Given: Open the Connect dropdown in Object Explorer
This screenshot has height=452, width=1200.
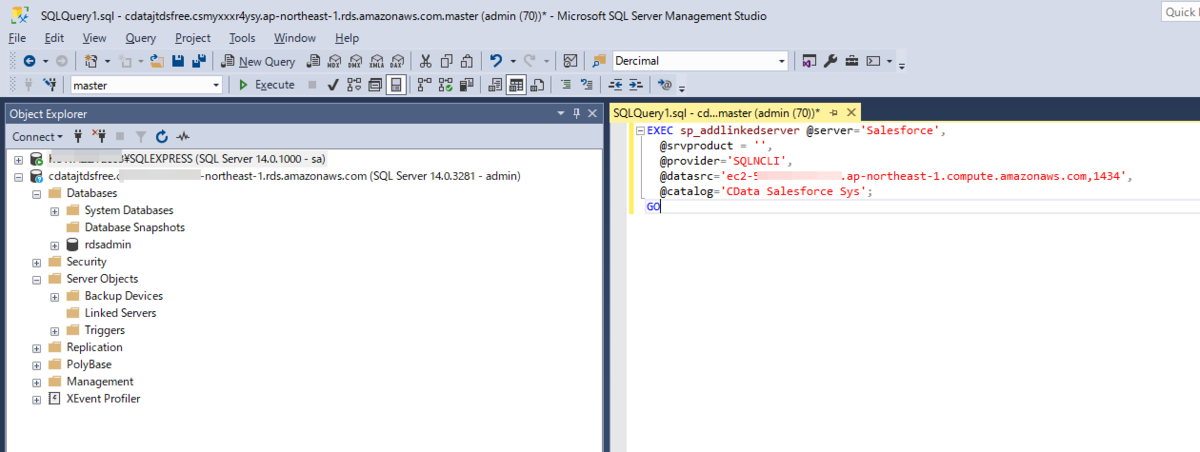Looking at the screenshot, I should pyautogui.click(x=38, y=136).
